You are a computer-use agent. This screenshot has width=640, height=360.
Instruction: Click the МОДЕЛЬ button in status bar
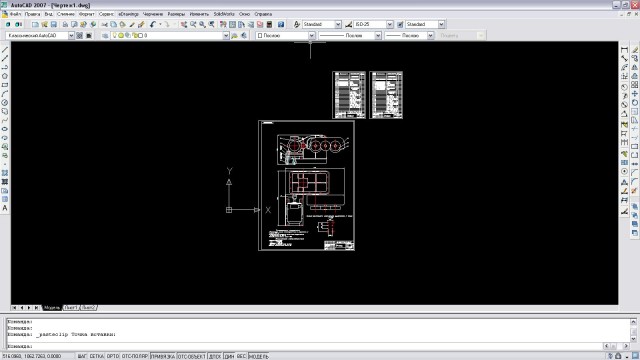point(258,356)
